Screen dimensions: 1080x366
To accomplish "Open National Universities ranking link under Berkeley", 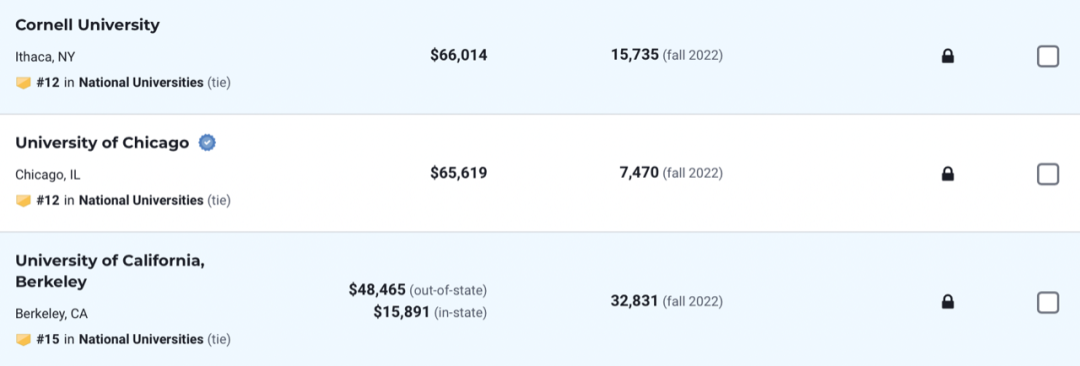I will pos(141,339).
